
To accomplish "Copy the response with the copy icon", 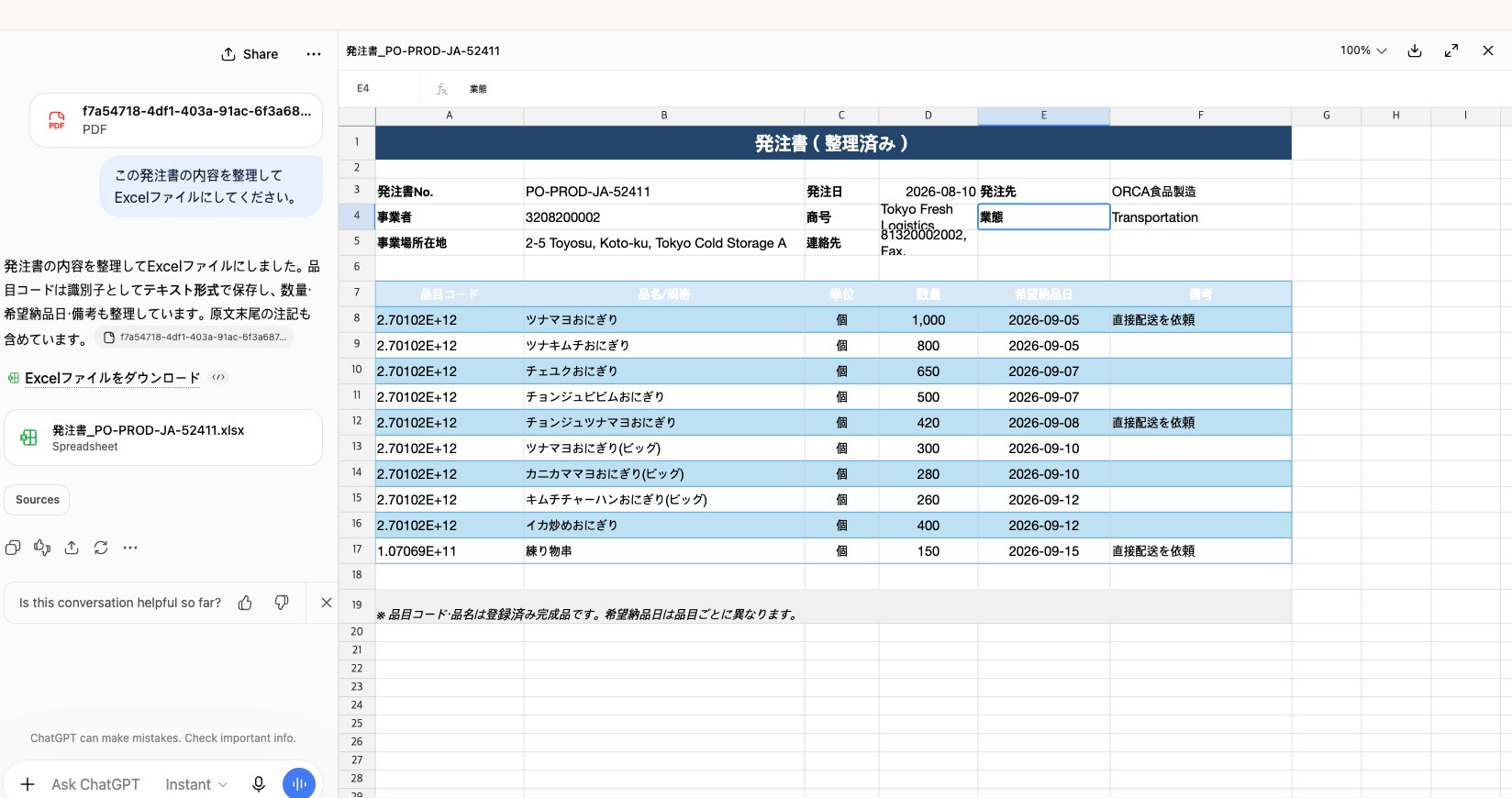I will click(13, 548).
